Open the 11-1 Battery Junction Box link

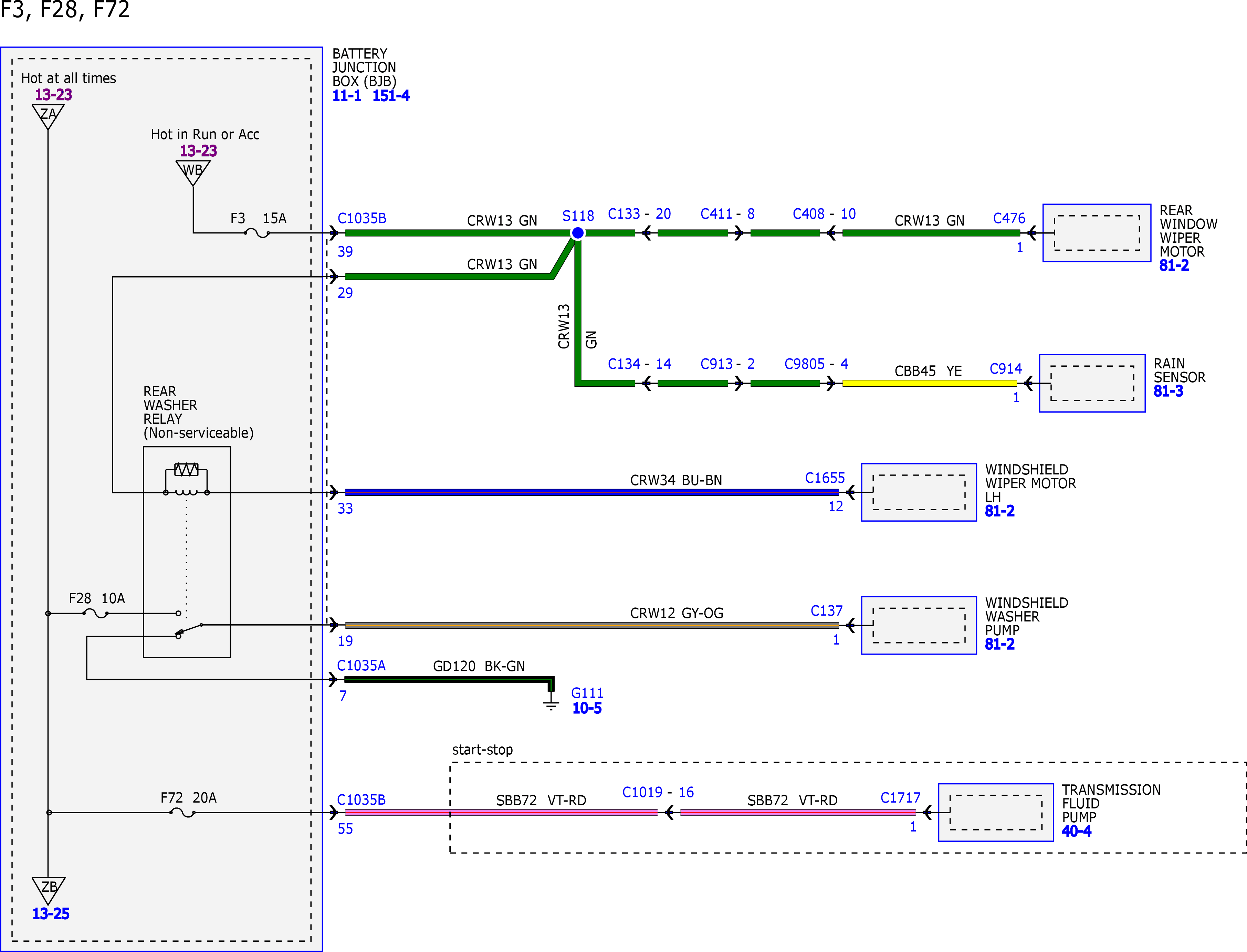[x=347, y=96]
